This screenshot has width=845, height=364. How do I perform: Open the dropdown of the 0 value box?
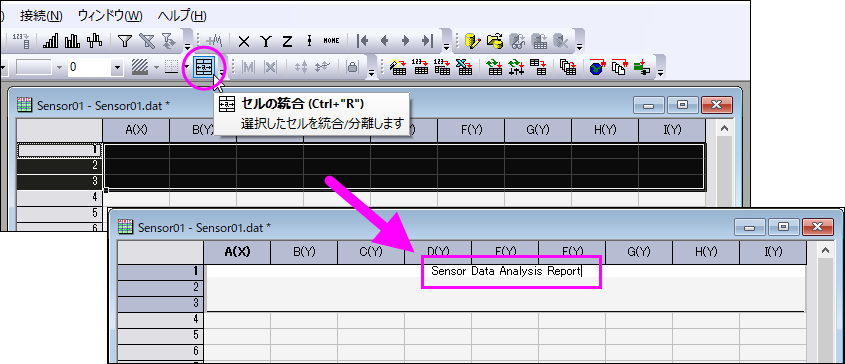coord(117,67)
